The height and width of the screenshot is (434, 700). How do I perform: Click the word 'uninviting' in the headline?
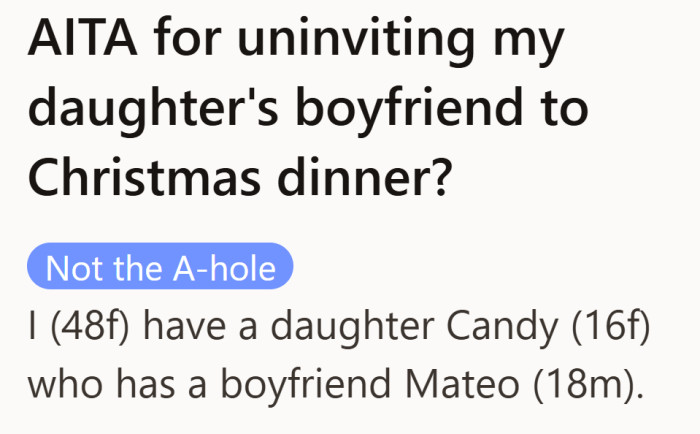356,41
